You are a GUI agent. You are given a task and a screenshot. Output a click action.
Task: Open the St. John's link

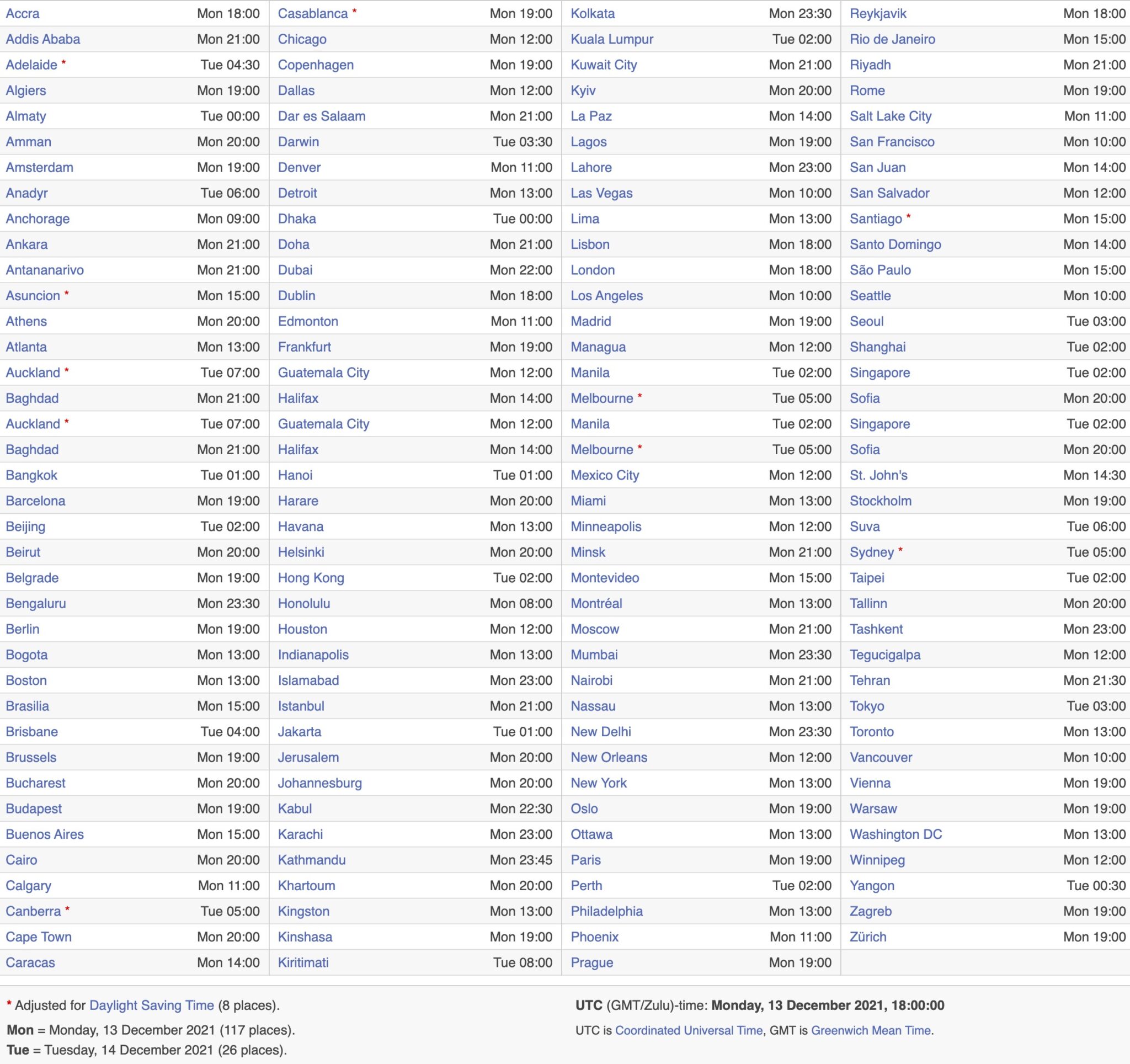[x=878, y=475]
